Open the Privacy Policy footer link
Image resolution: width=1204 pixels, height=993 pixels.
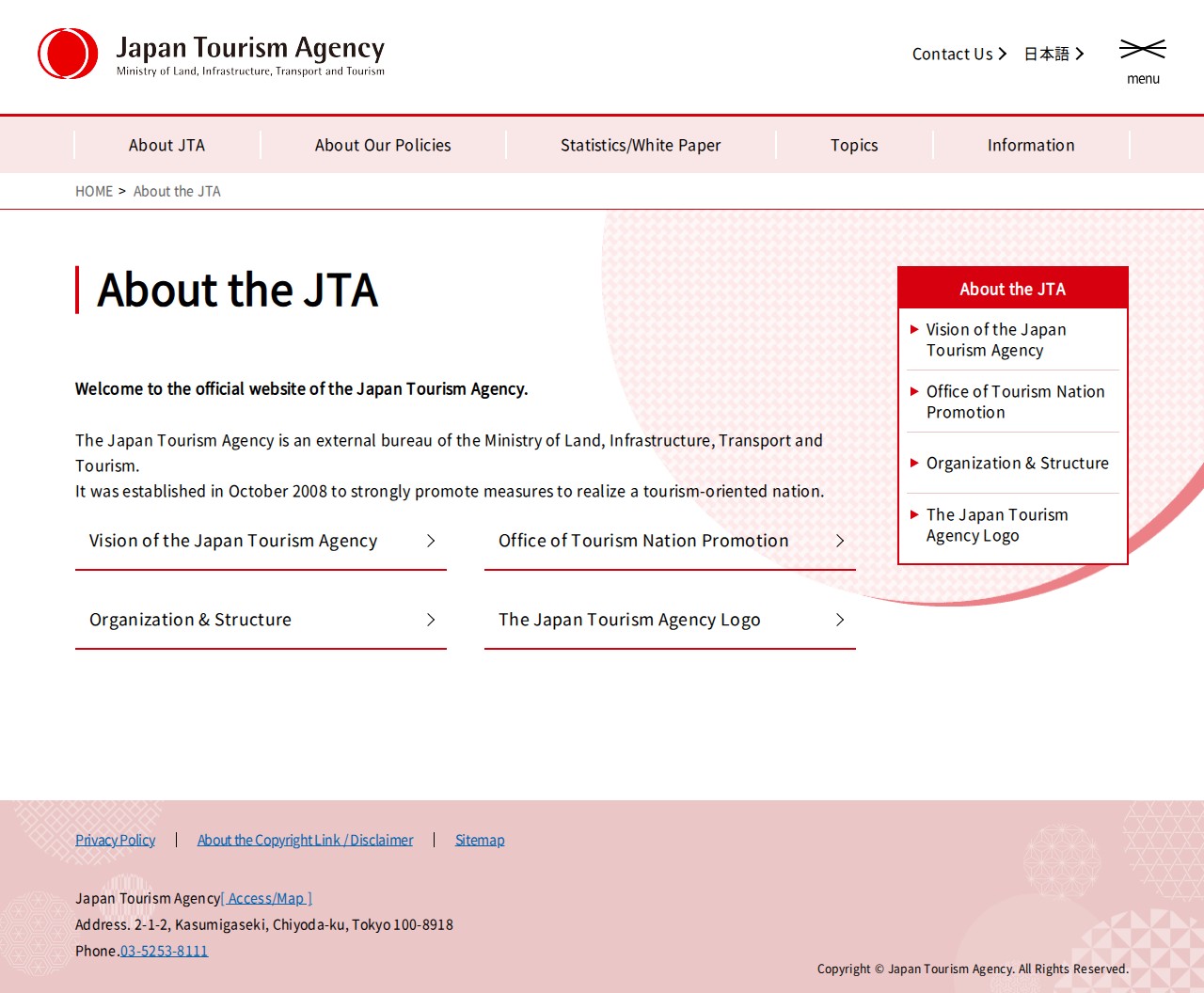point(115,840)
